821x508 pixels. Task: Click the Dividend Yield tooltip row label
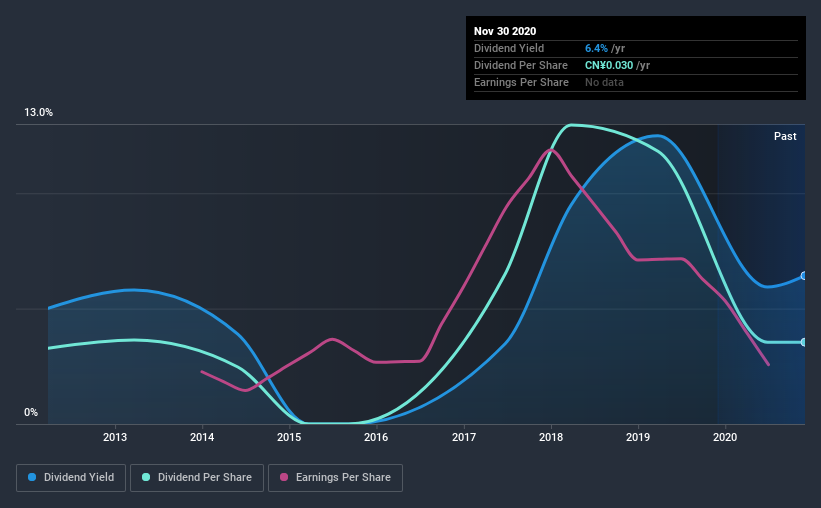point(509,48)
